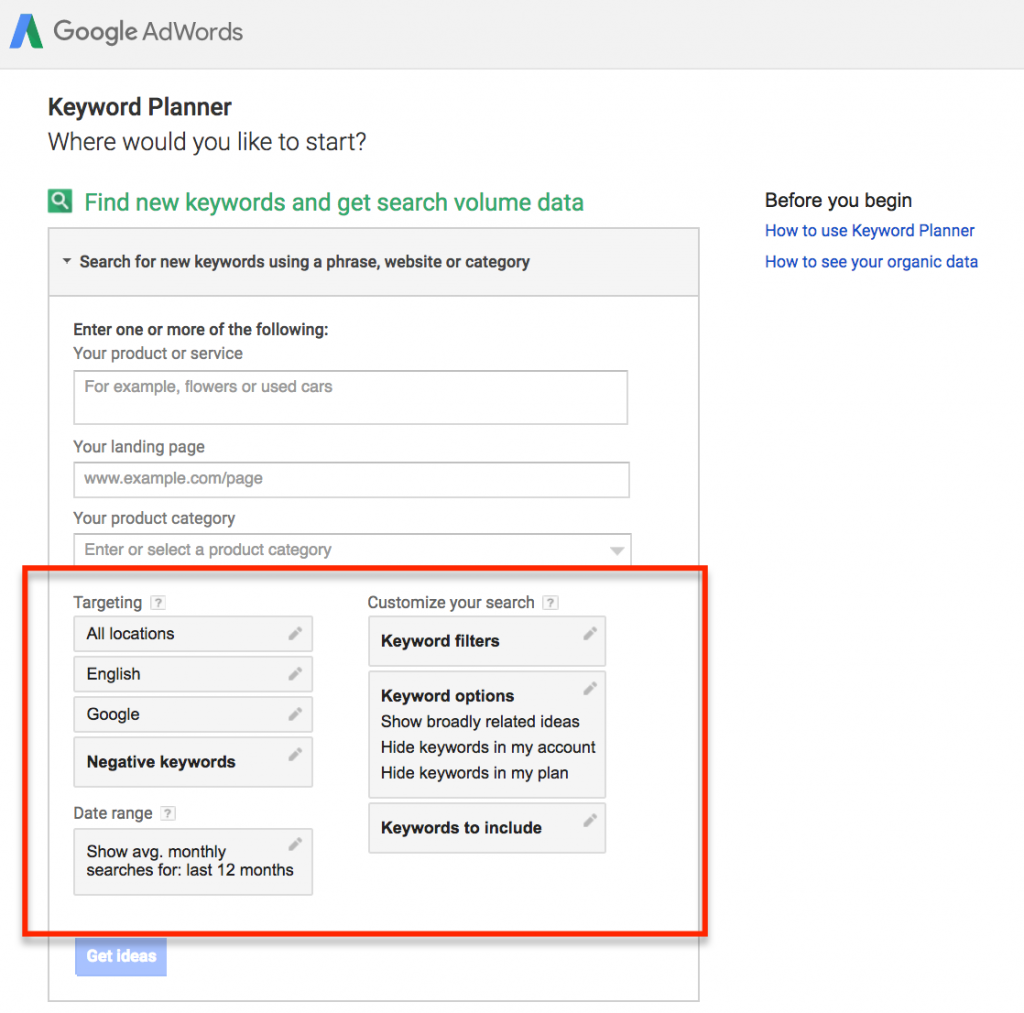Click the product category input field

coord(352,550)
